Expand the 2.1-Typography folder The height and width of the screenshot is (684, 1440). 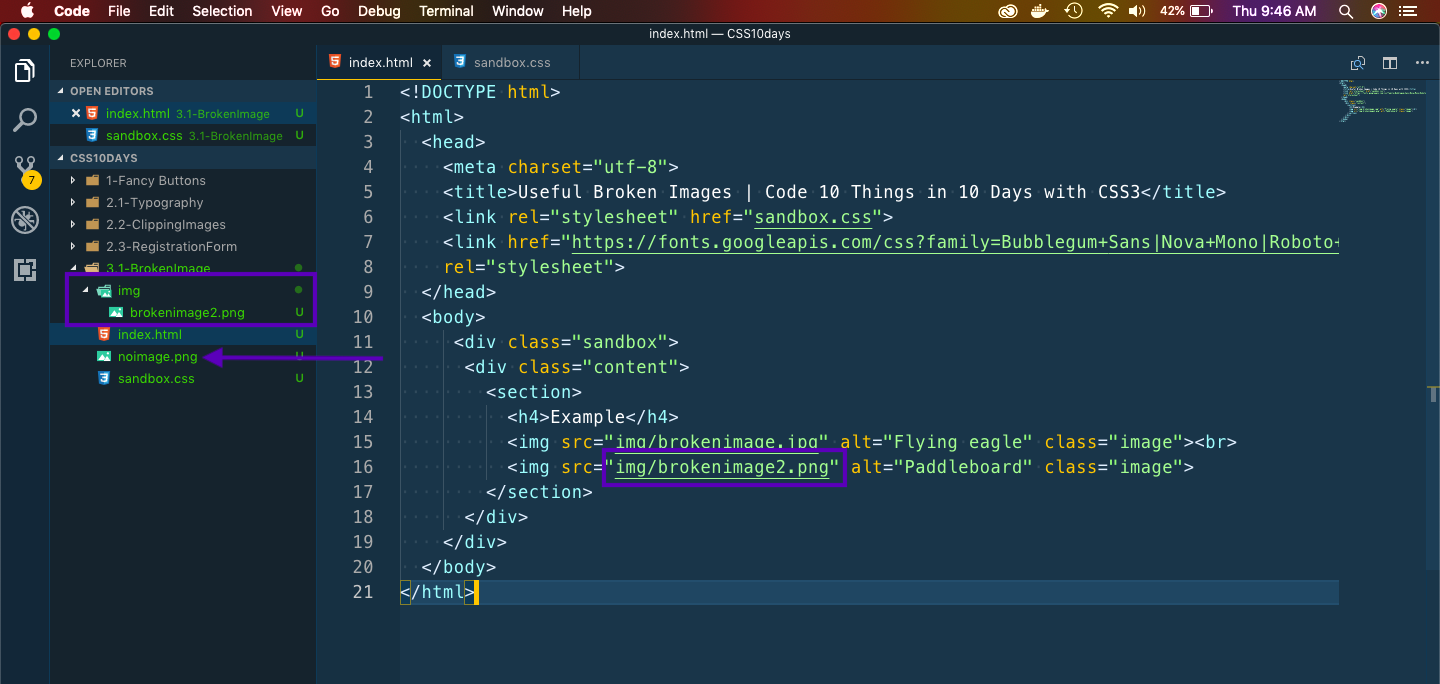click(73, 203)
